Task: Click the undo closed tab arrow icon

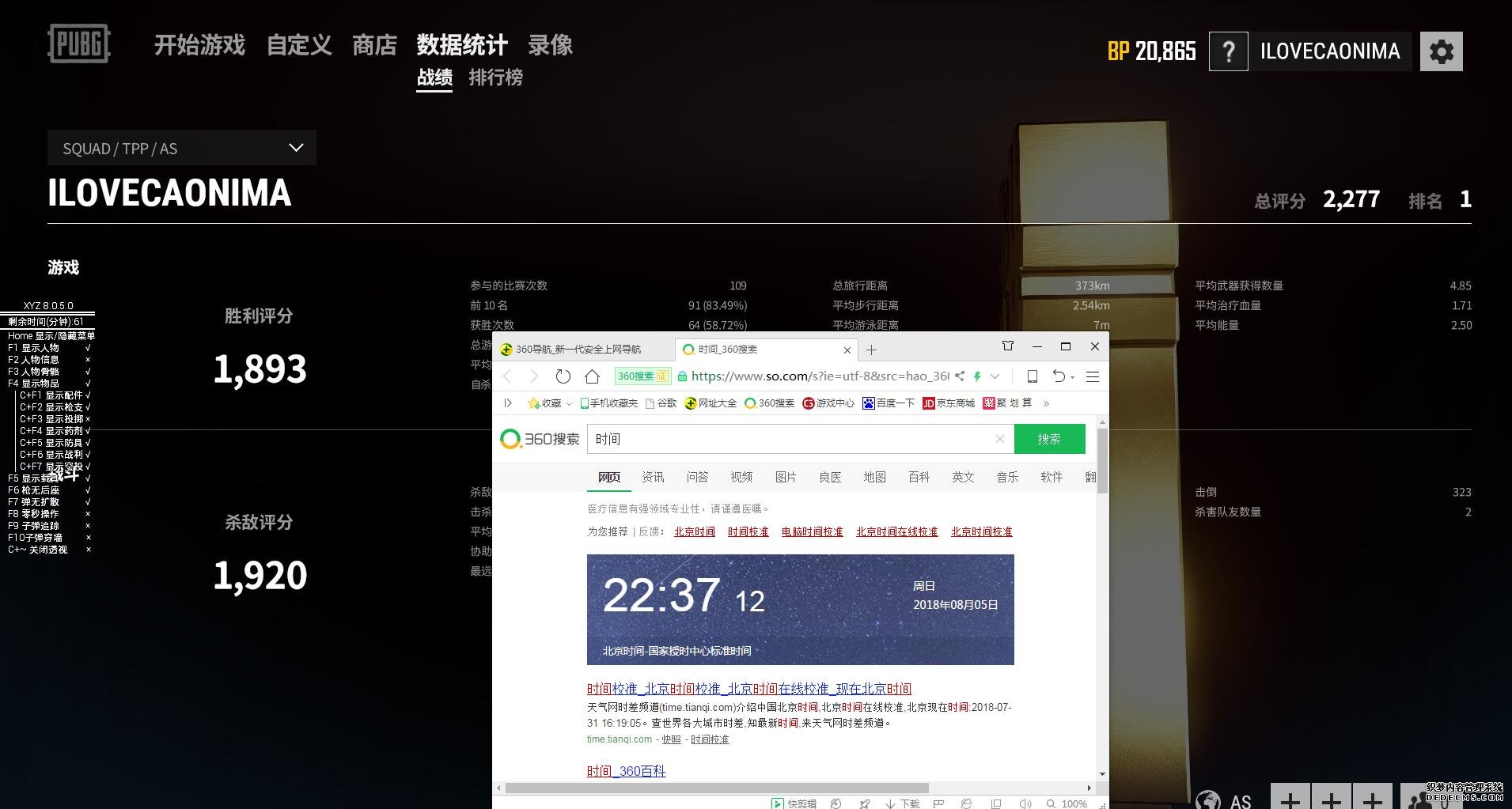Action: tap(1059, 376)
